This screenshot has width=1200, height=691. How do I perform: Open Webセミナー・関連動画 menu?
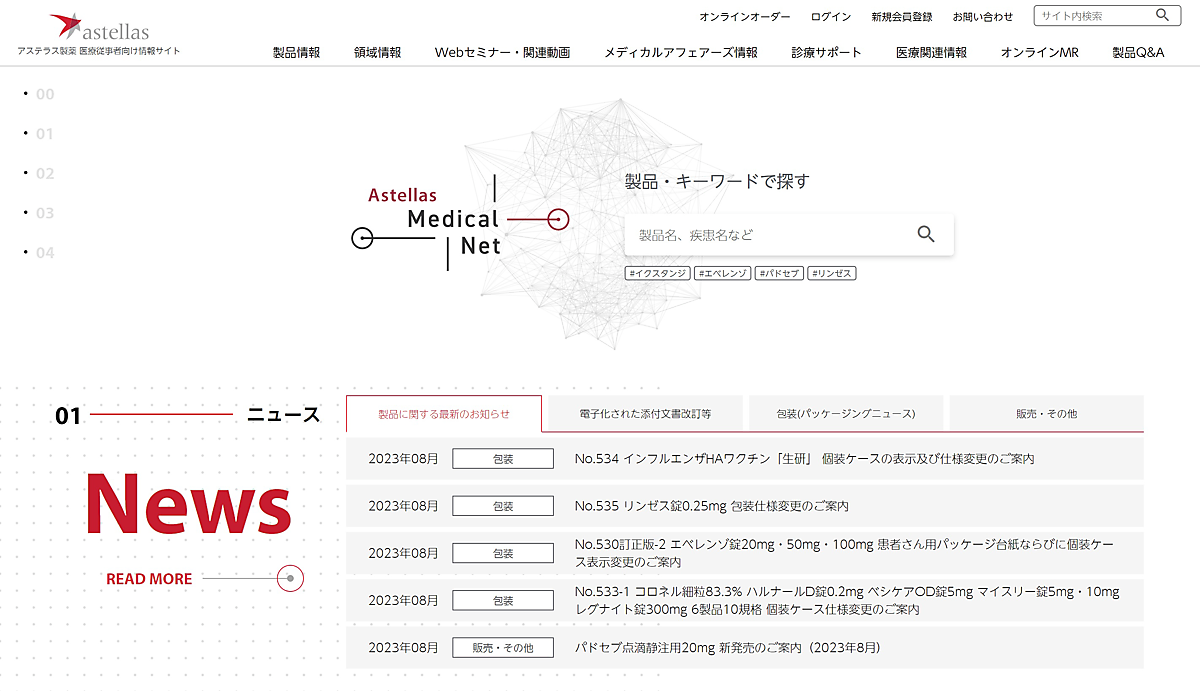coord(502,53)
